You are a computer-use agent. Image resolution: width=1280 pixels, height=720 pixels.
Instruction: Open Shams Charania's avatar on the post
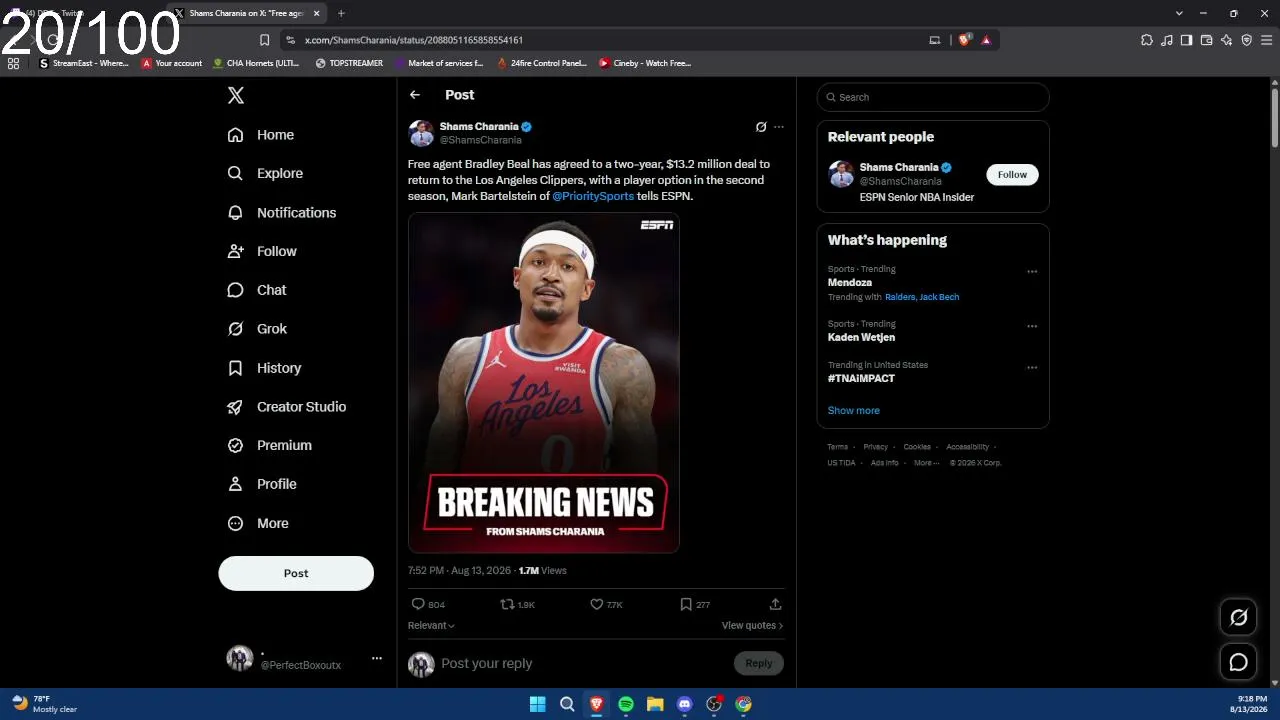(421, 133)
